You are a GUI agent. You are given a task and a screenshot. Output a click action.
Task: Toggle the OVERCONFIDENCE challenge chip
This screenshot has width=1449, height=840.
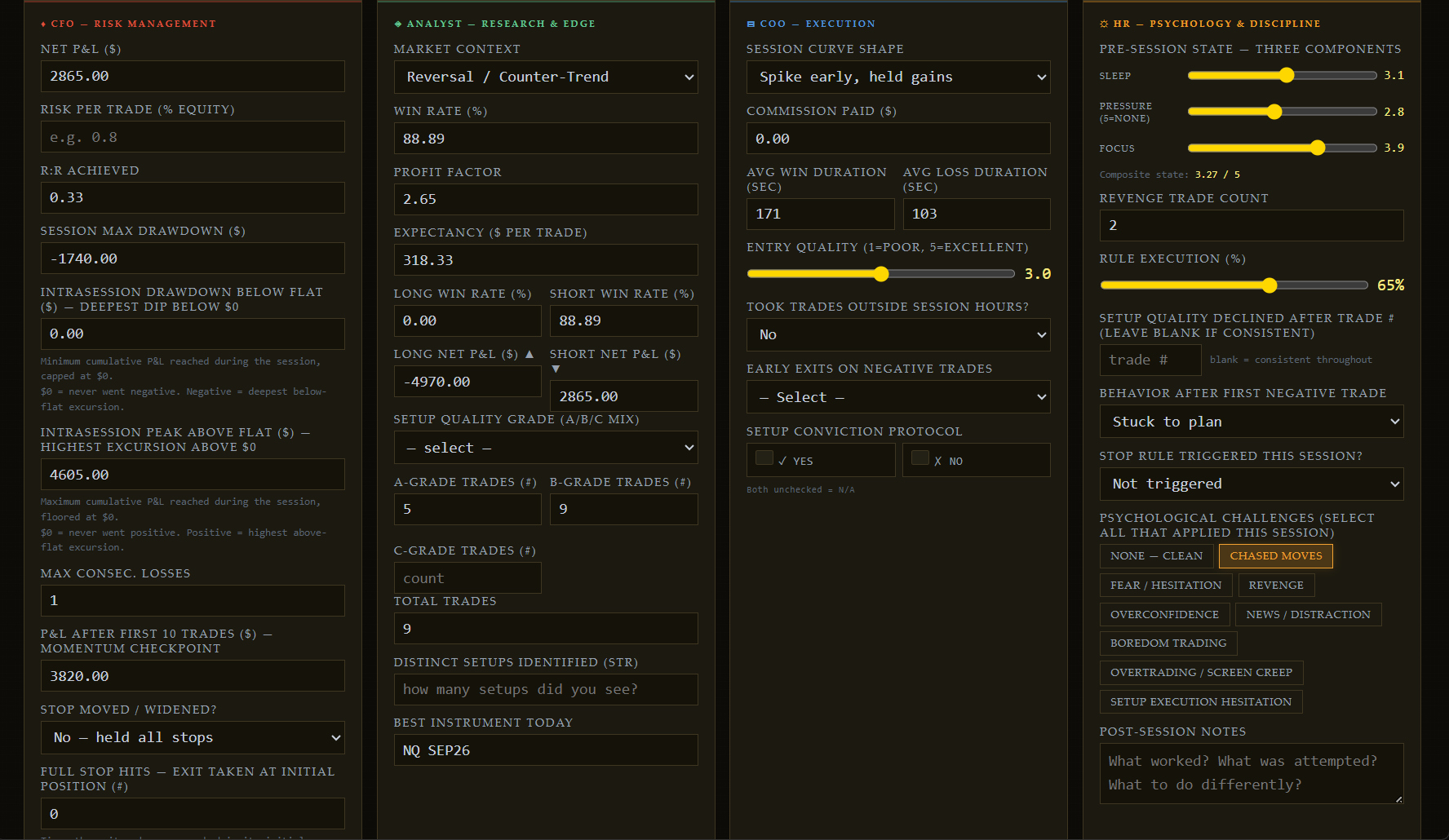(x=1164, y=615)
